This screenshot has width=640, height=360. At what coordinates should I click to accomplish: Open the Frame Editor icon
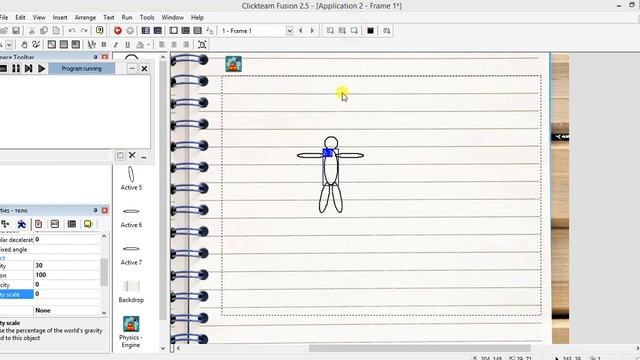pyautogui.click(x=173, y=31)
